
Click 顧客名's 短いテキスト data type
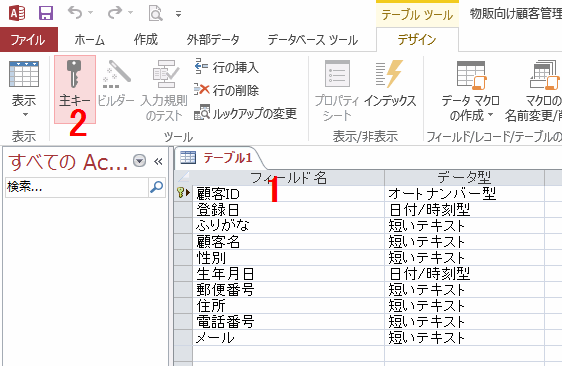click(465, 242)
